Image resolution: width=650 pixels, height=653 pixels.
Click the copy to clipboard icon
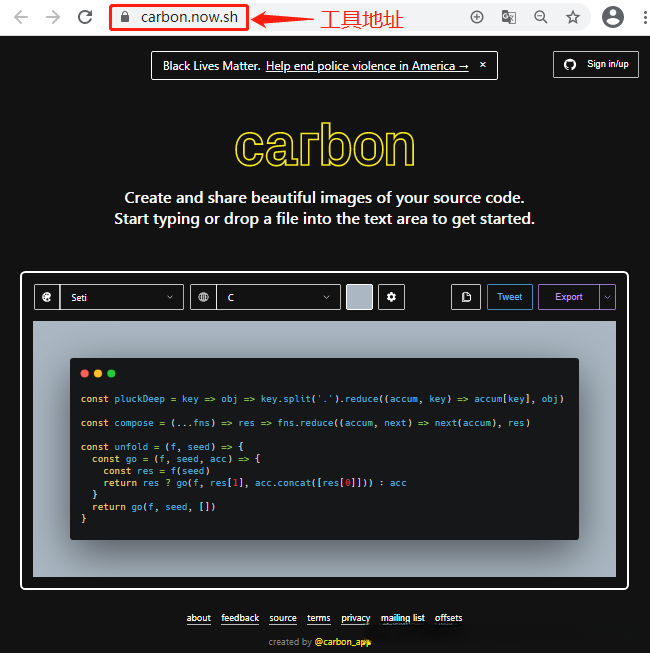coord(466,297)
